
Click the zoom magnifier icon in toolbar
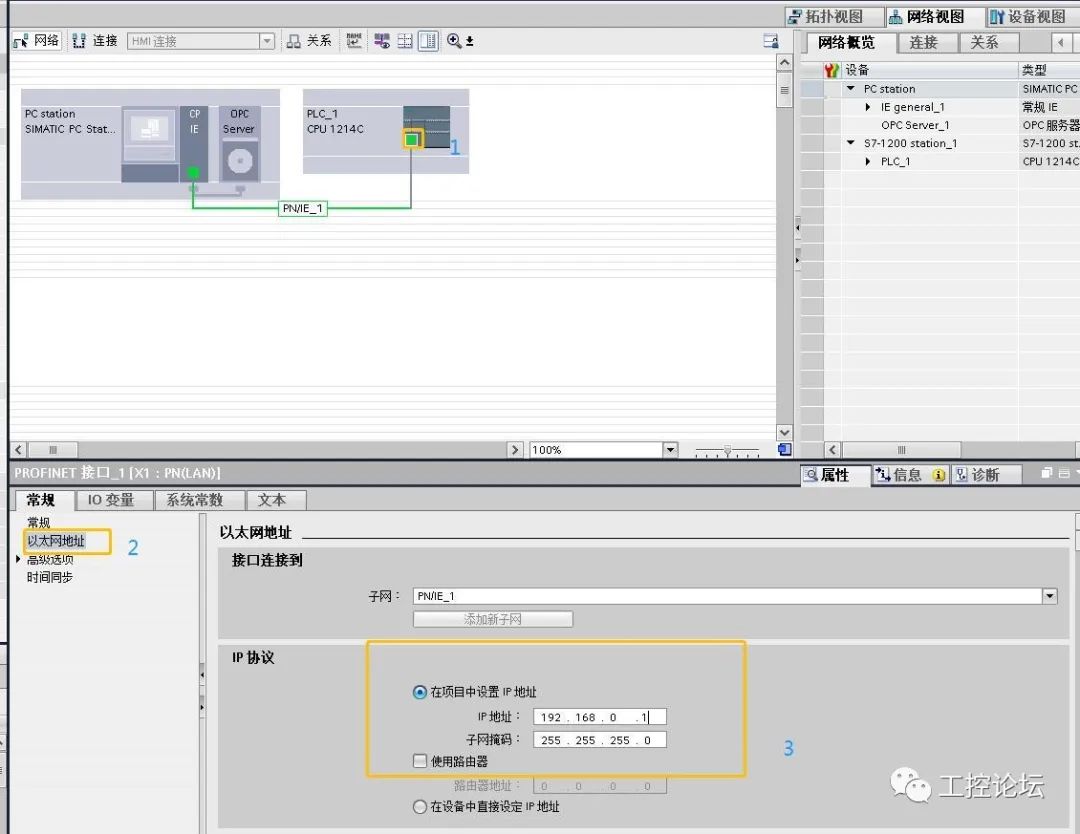(454, 41)
